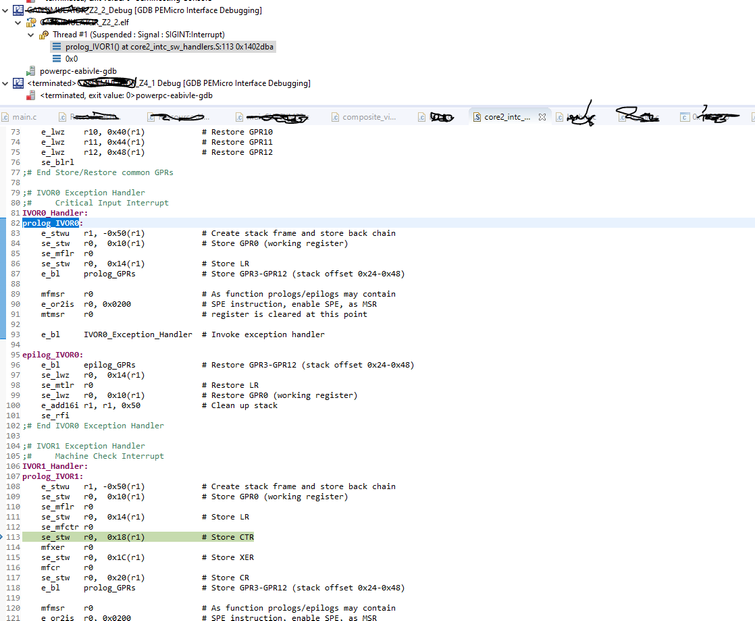755x621 pixels.
Task: Click line number 113 in the gutter
Action: click(13, 537)
